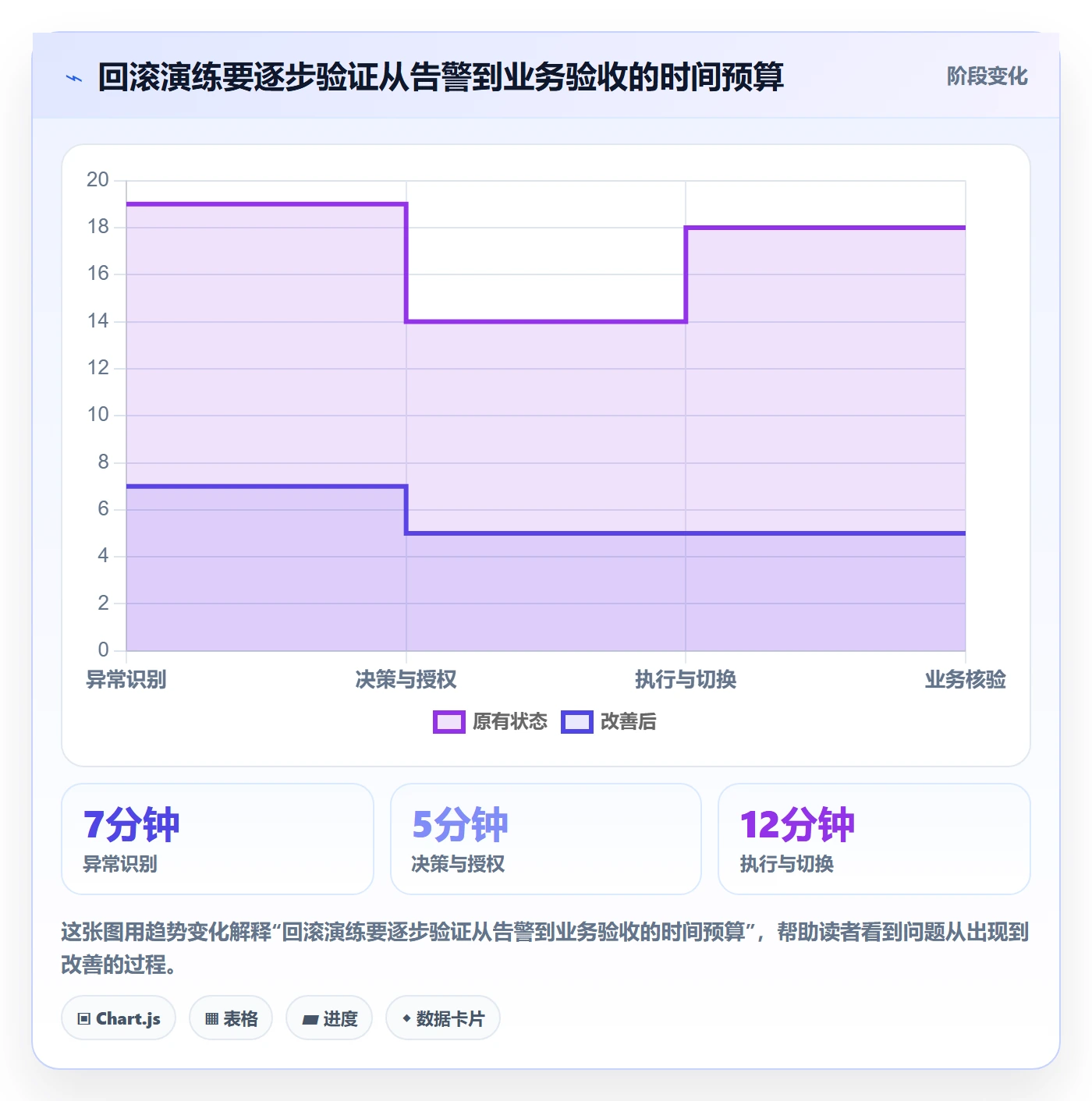This screenshot has height=1101, width=1092.
Task: Click the 业务核验 x-axis label
Action: pos(966,679)
